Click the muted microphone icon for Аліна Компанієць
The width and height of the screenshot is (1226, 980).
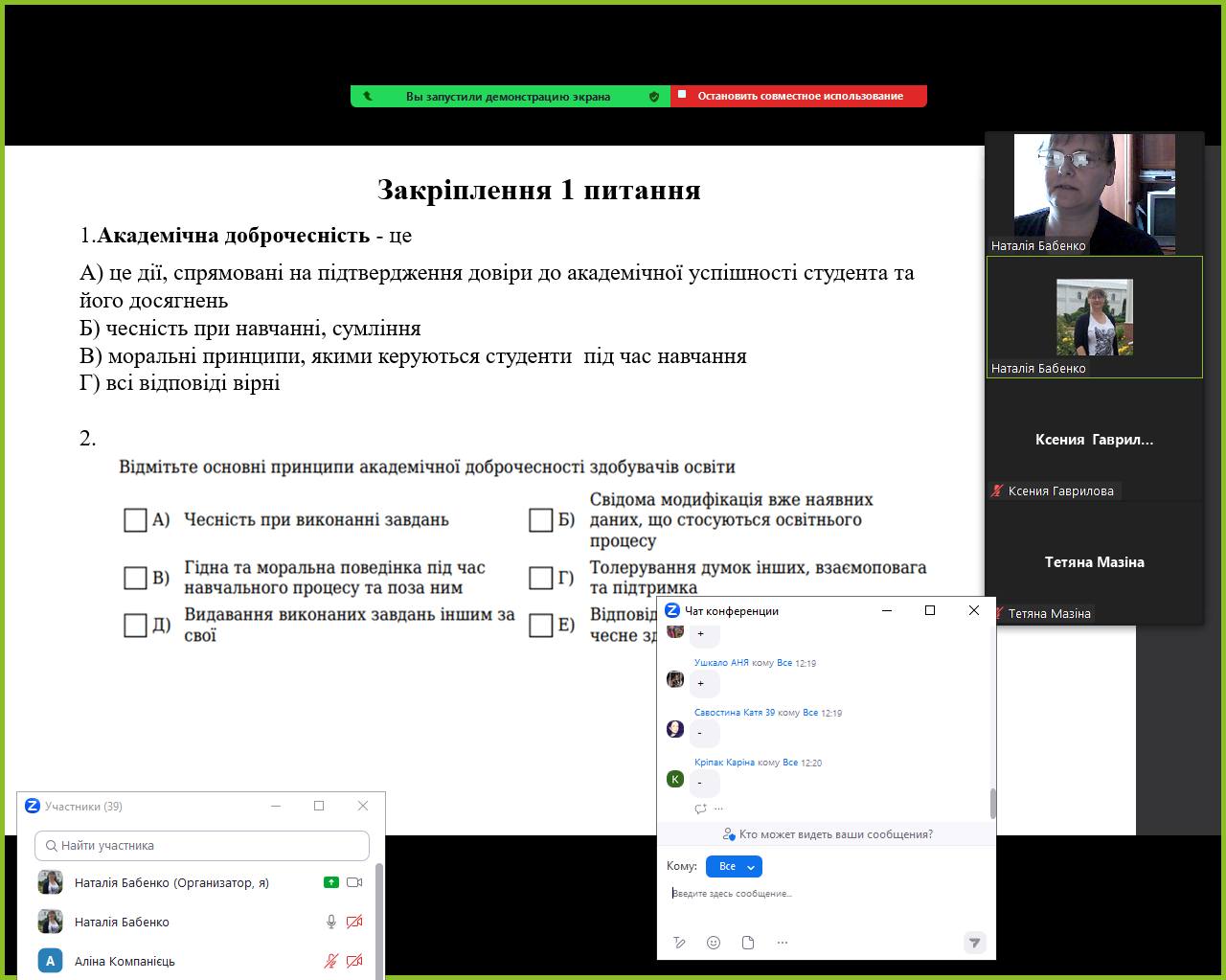coord(331,961)
